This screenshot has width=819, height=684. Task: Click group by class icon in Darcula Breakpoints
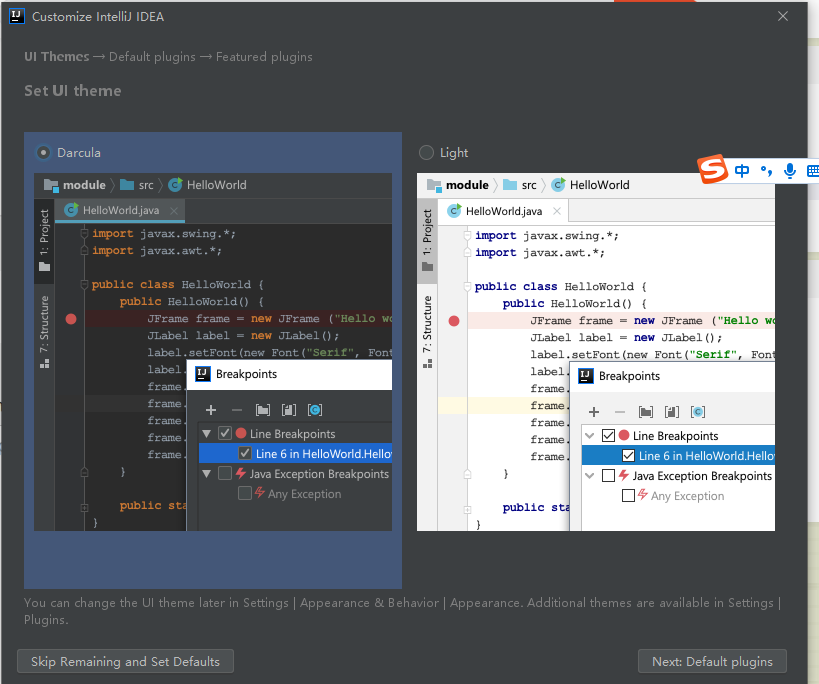pos(315,410)
